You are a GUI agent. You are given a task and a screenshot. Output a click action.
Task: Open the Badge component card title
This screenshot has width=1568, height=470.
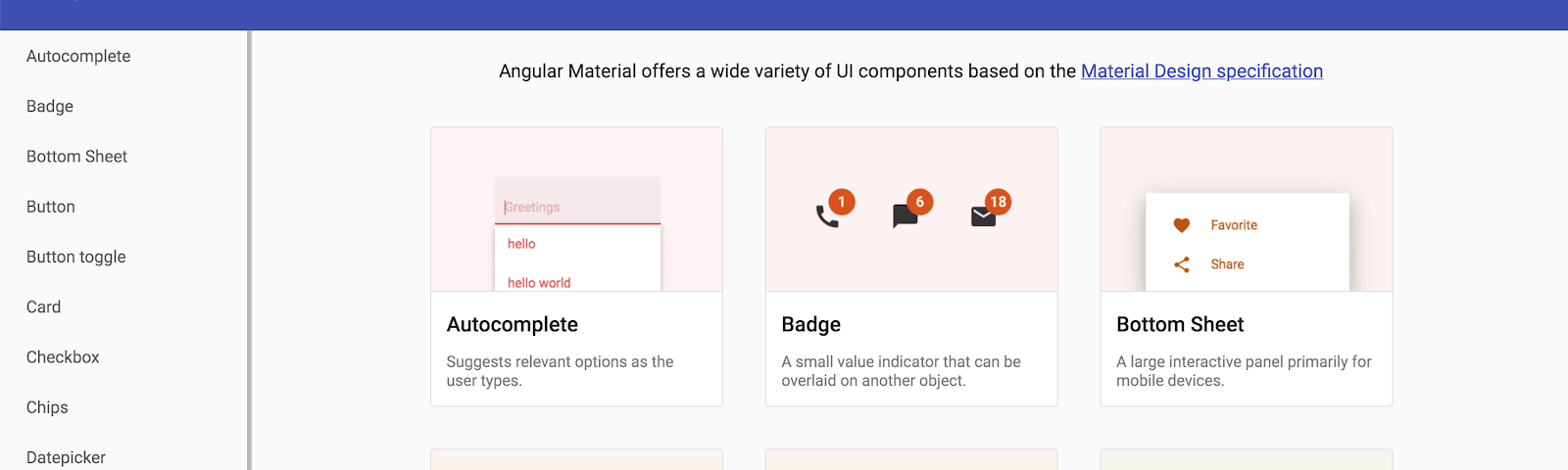[811, 325]
